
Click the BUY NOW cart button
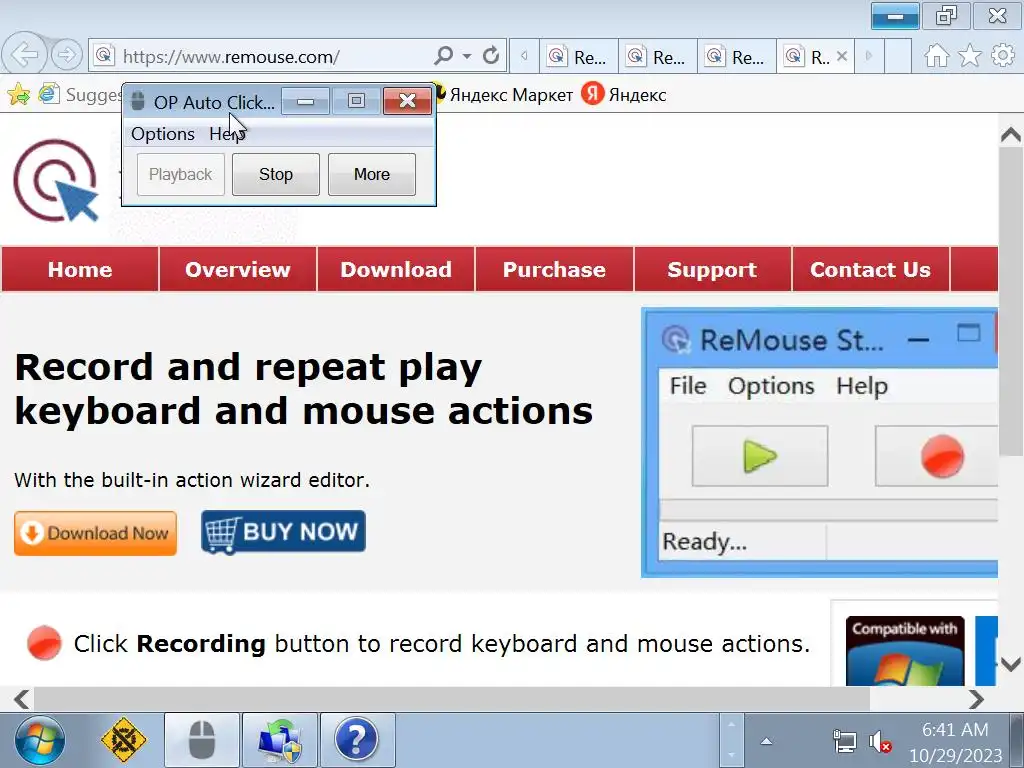pyautogui.click(x=283, y=532)
